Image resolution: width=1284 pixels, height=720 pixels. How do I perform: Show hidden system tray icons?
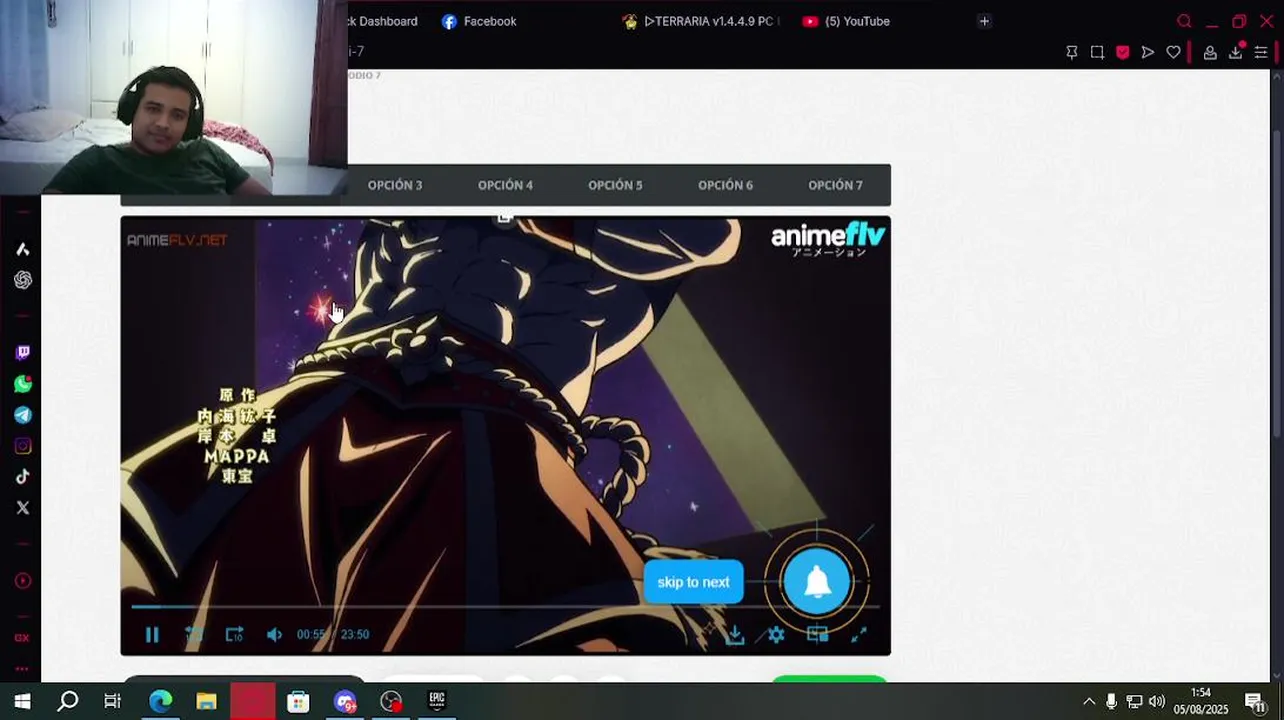tap(1089, 701)
